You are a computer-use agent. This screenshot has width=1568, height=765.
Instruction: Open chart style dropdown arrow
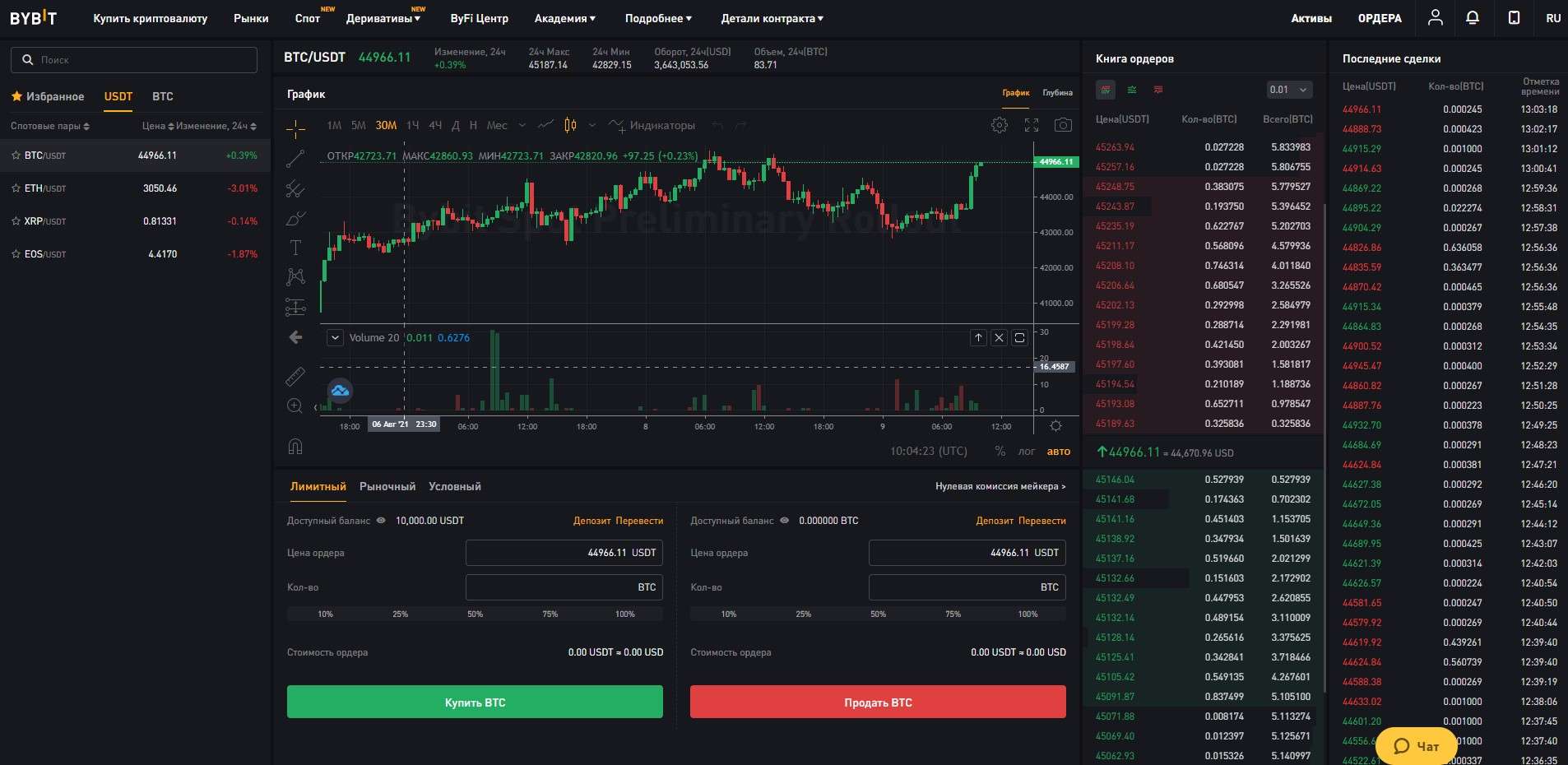coord(592,125)
